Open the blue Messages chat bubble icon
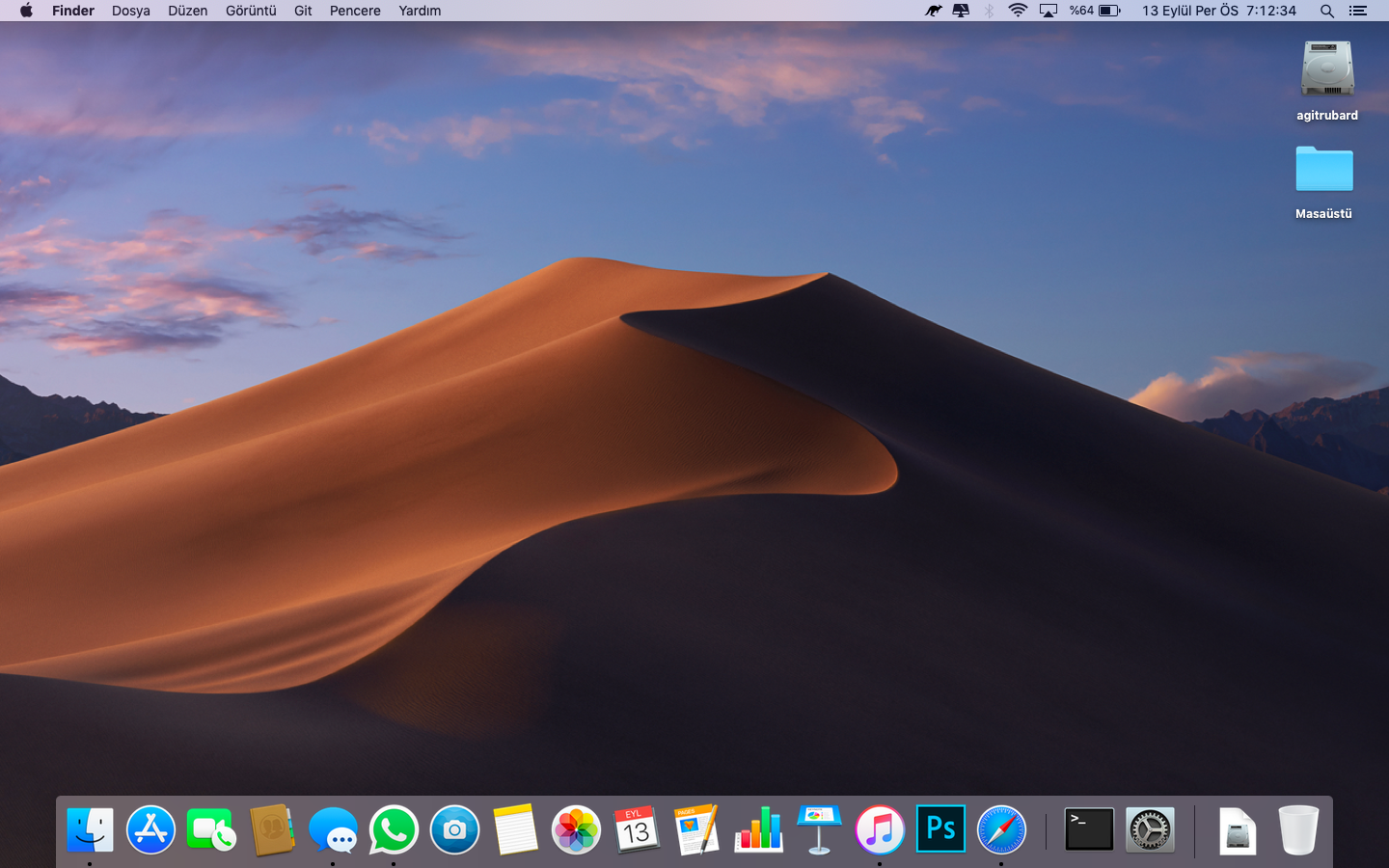1389x868 pixels. 333,829
